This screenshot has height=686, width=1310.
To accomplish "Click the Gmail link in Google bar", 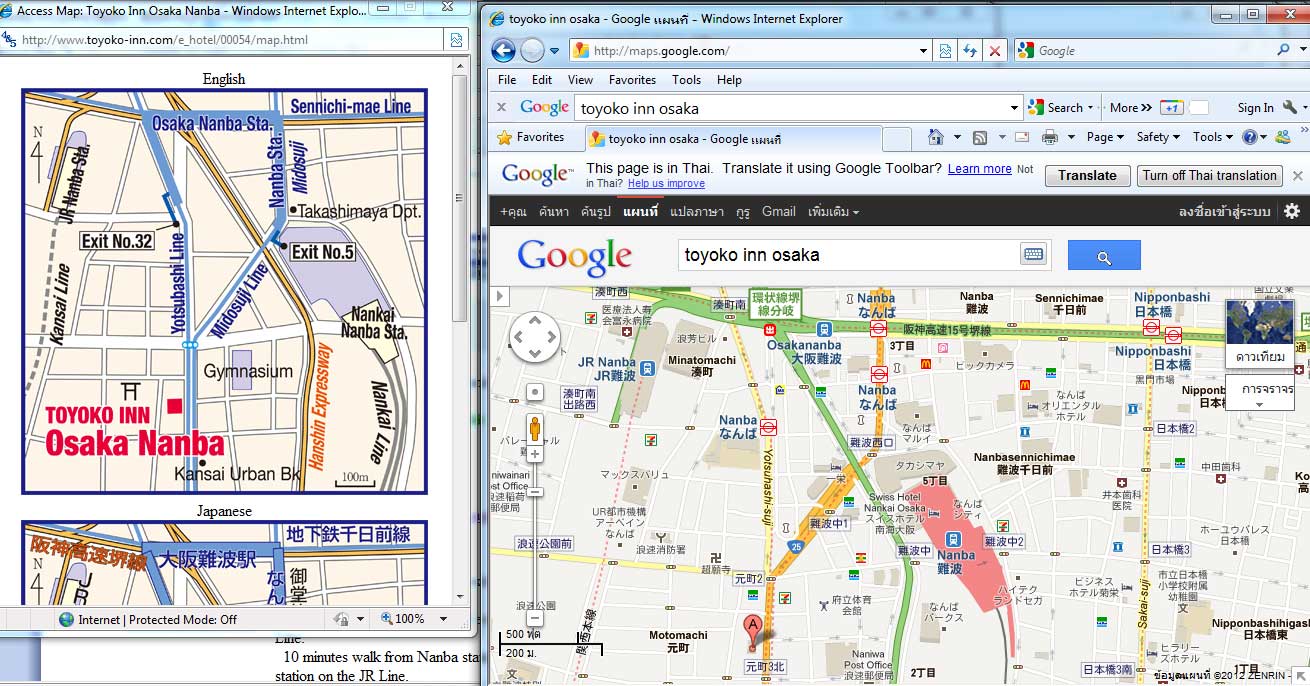I will pos(778,211).
